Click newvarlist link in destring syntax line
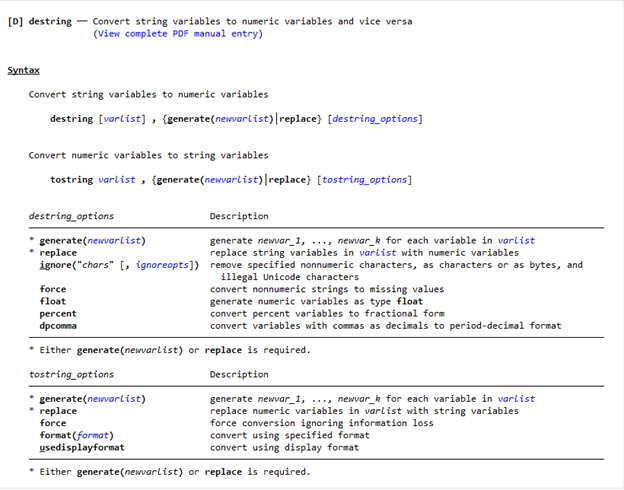 coord(242,119)
